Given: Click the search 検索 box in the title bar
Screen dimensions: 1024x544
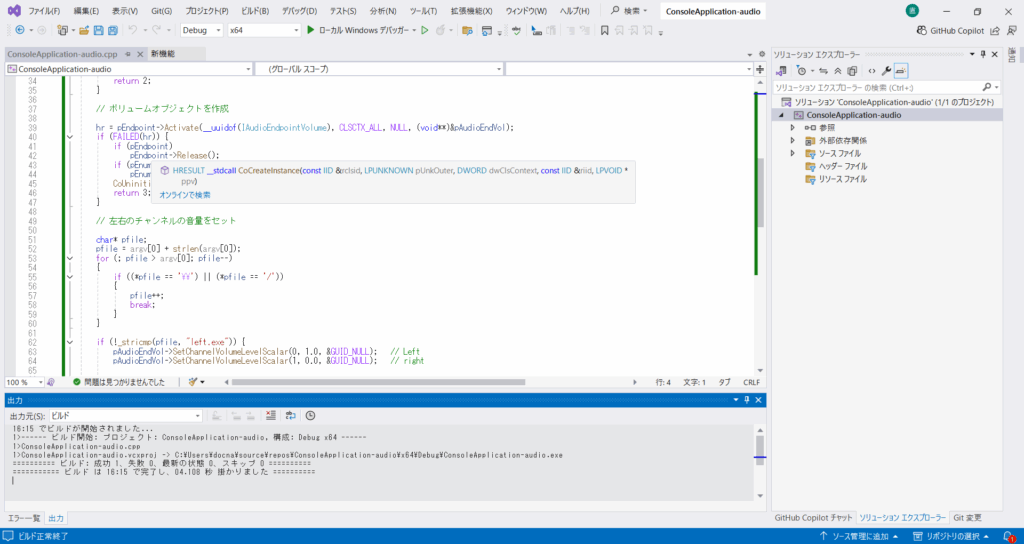Looking at the screenshot, I should [630, 11].
